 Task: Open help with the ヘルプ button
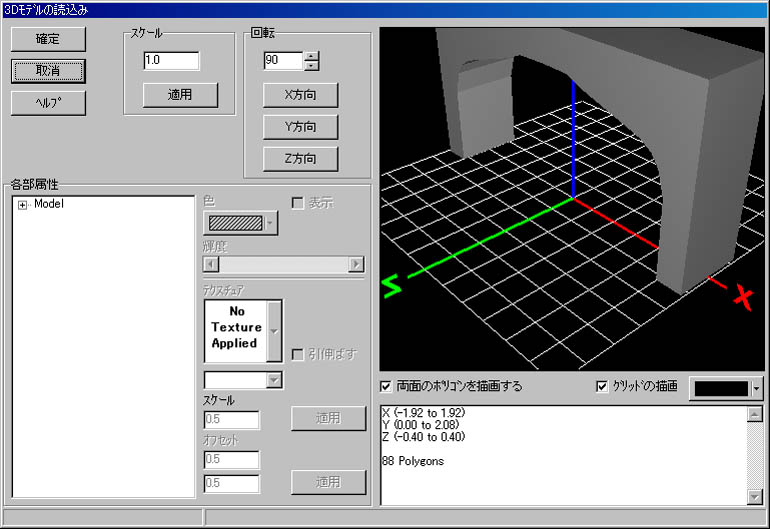coord(48,103)
